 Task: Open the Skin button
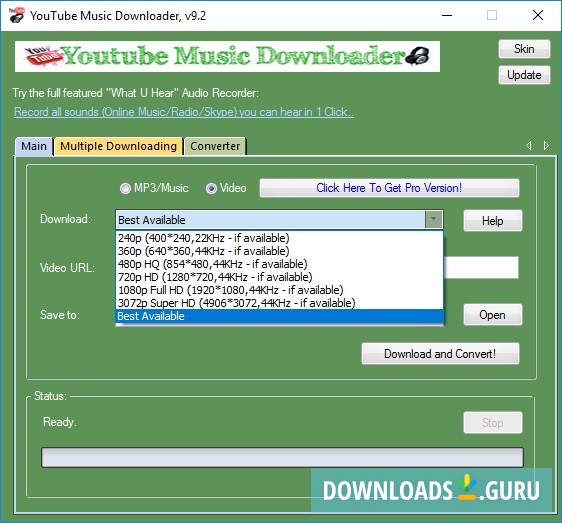(524, 49)
